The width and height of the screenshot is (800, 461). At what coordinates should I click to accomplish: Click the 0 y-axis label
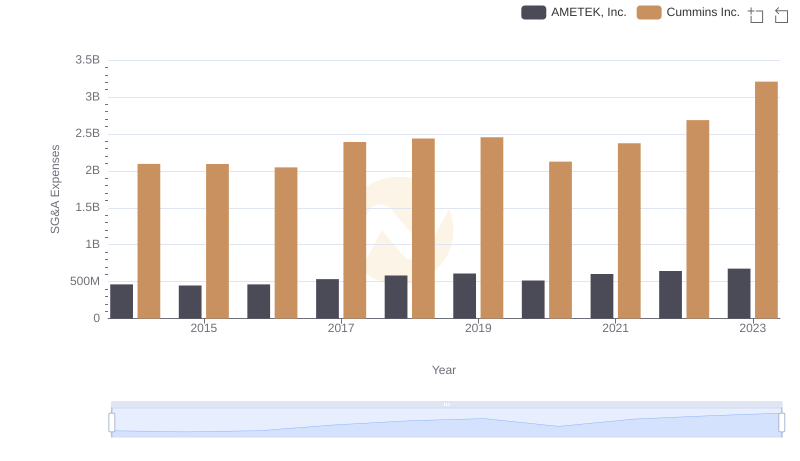point(96,318)
